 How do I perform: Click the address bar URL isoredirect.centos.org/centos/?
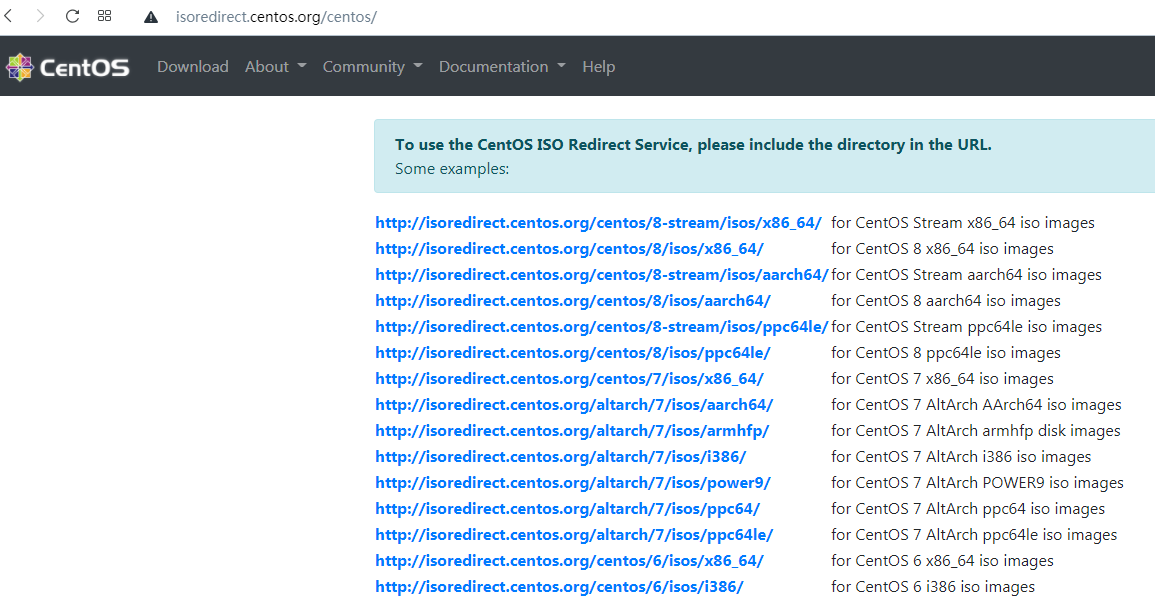[x=276, y=17]
